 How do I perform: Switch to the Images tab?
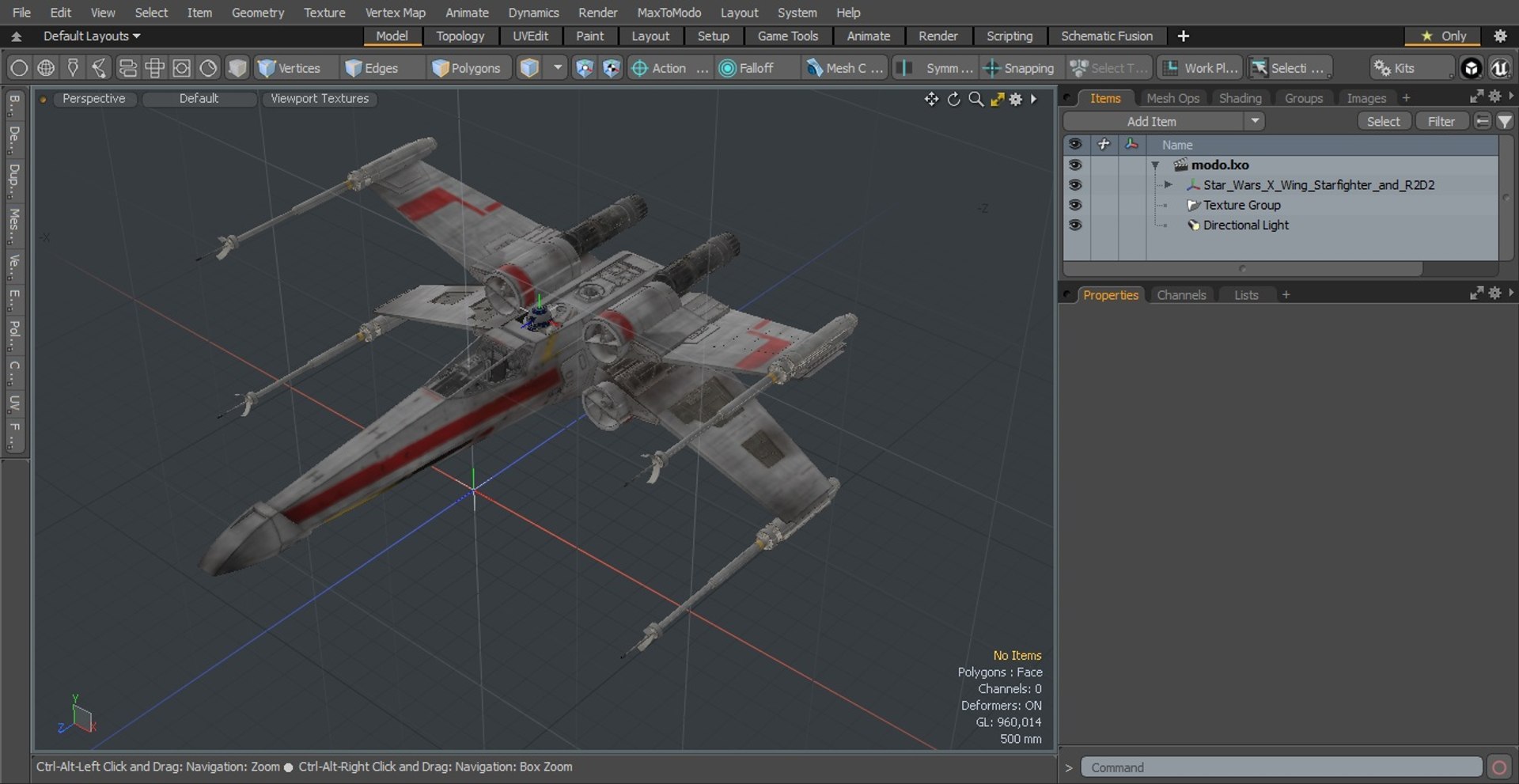(1366, 98)
